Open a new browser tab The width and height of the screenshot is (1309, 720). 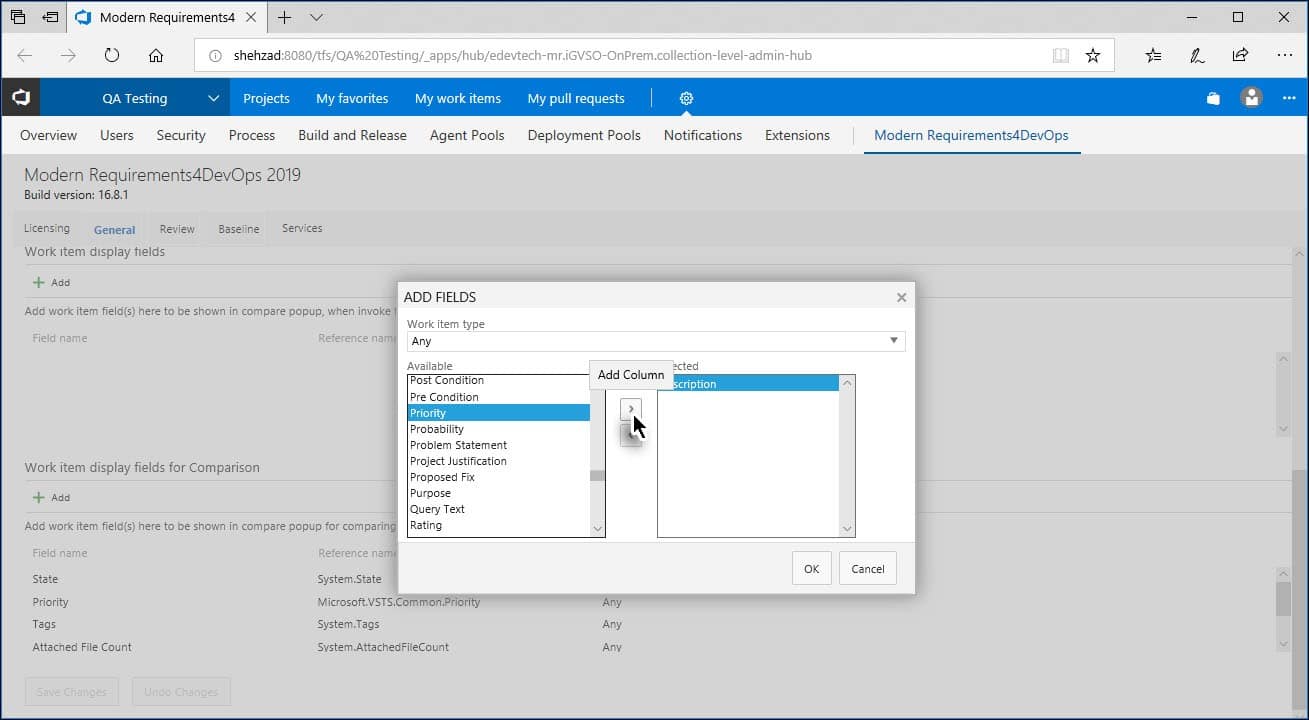click(285, 17)
